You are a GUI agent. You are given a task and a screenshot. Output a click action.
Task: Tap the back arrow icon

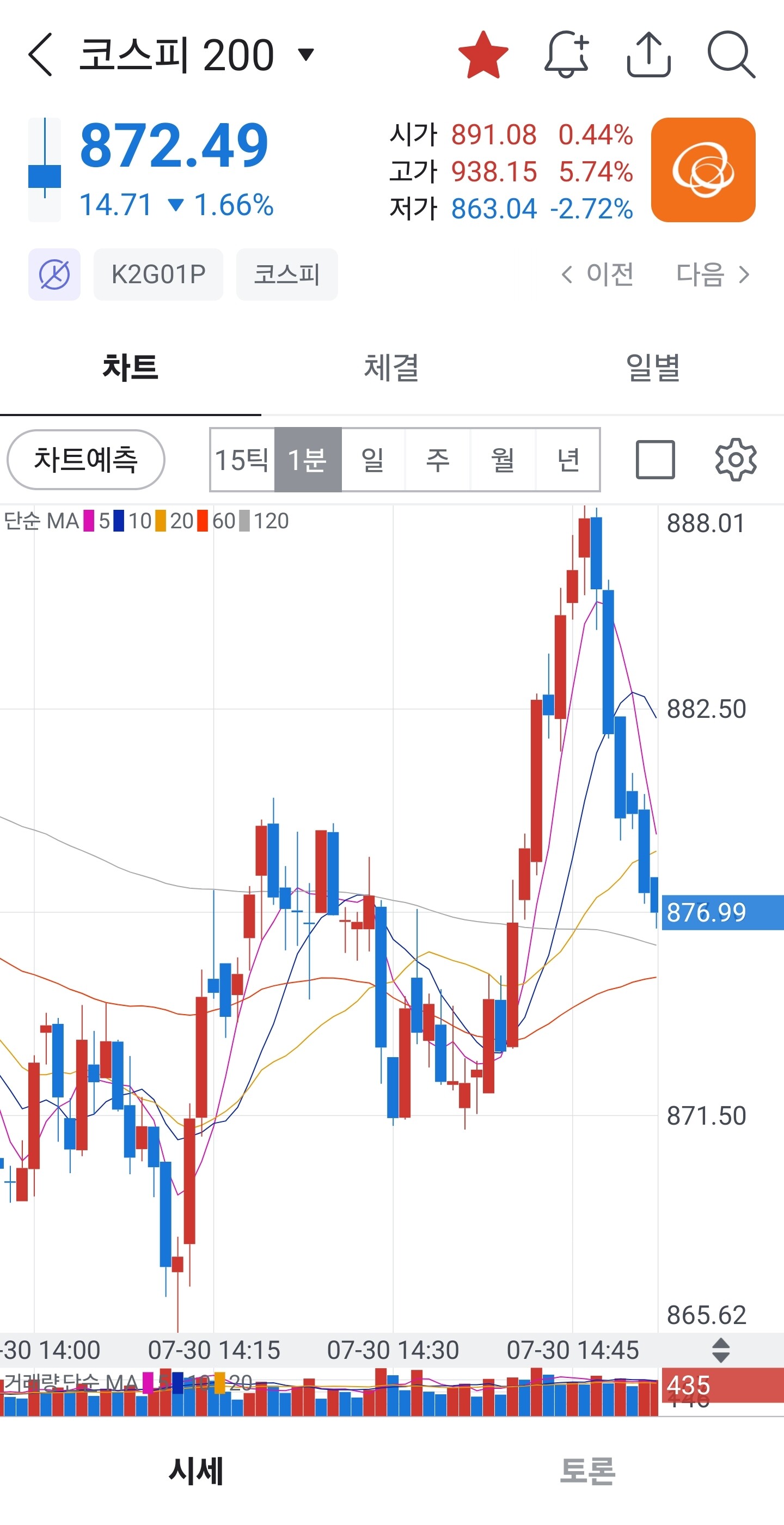tap(40, 54)
